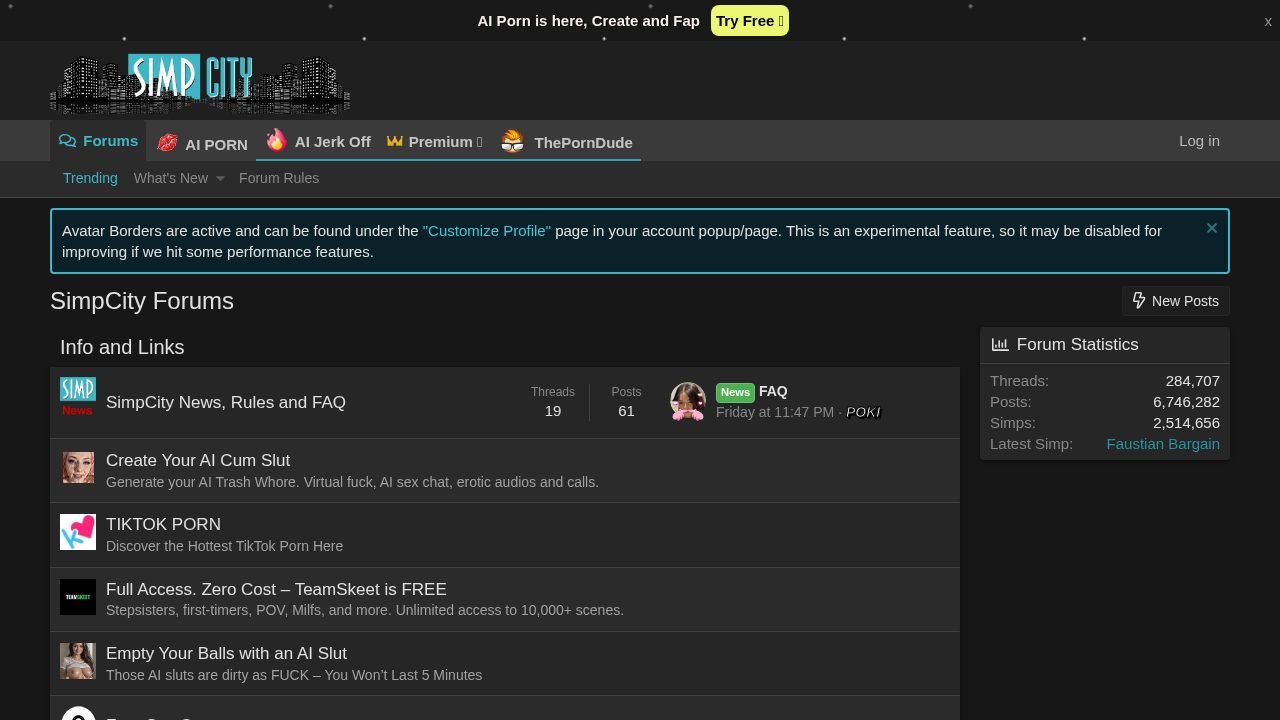
Task: Open Full Access TeamSkeet is FREE link
Action: [276, 589]
